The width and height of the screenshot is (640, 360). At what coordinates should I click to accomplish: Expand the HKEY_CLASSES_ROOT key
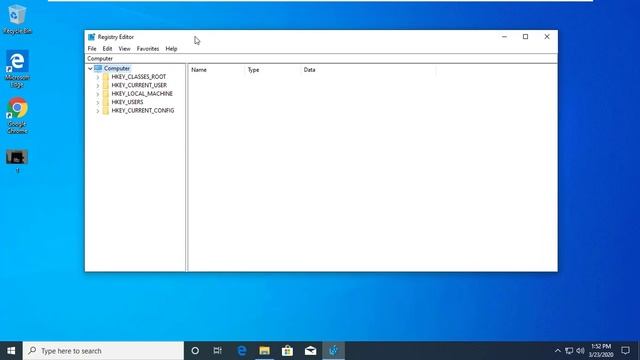(x=98, y=77)
